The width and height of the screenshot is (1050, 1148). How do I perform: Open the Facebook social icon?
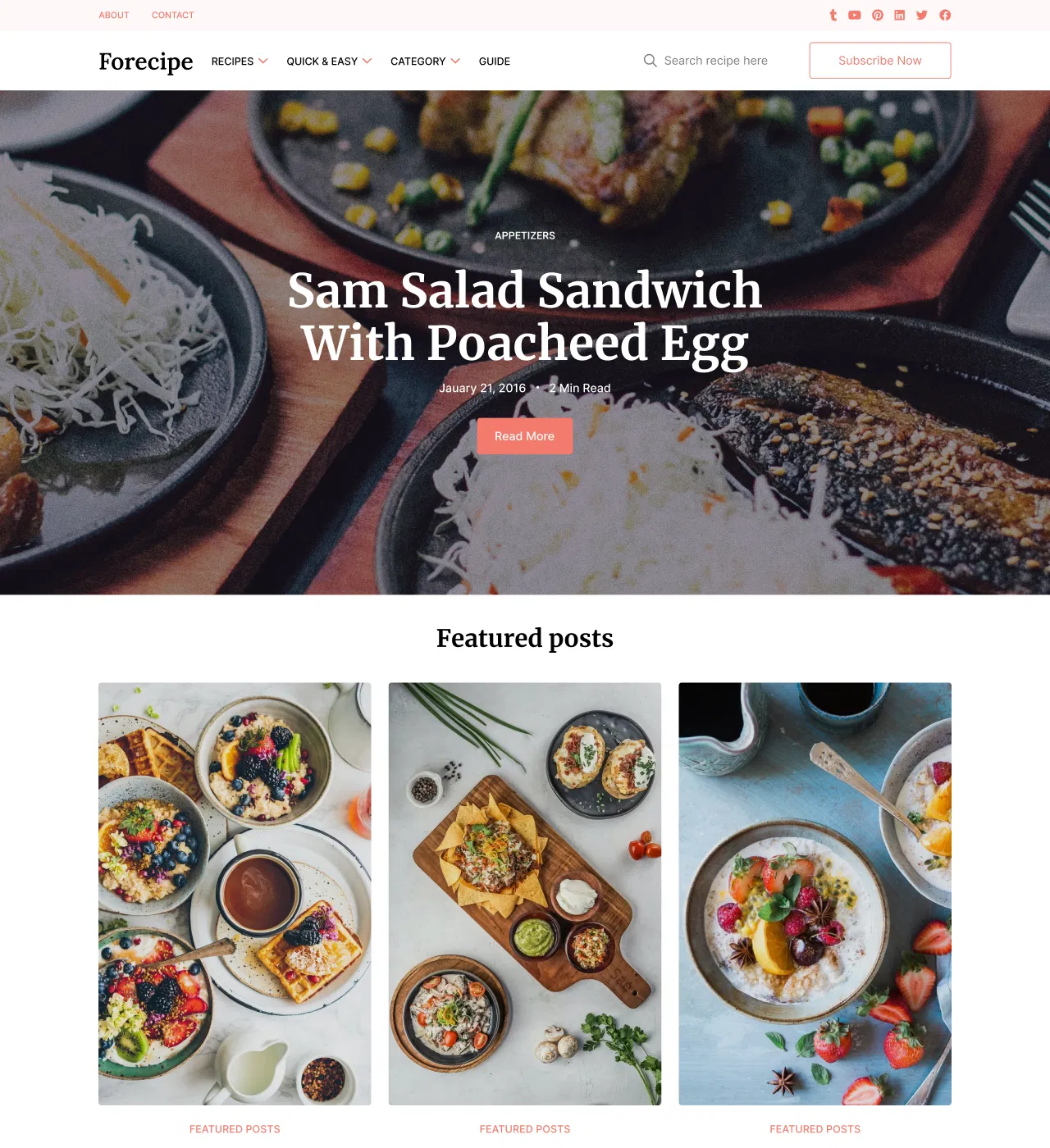click(945, 15)
